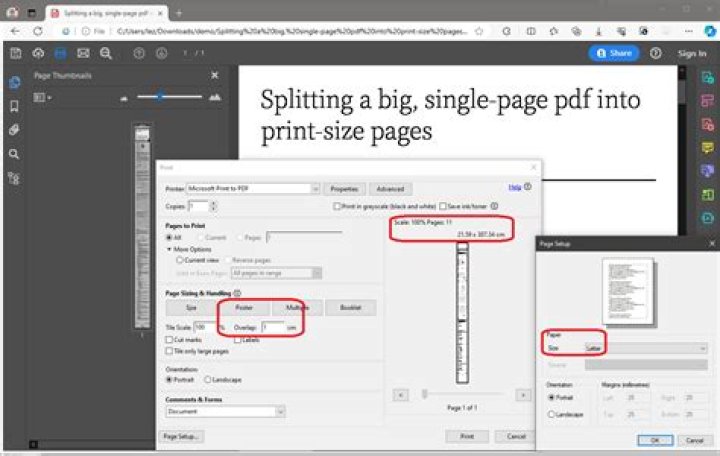The image size is (720, 456).
Task: Open Page Thumbnails from the left sidebar icon
Action: click(x=14, y=83)
